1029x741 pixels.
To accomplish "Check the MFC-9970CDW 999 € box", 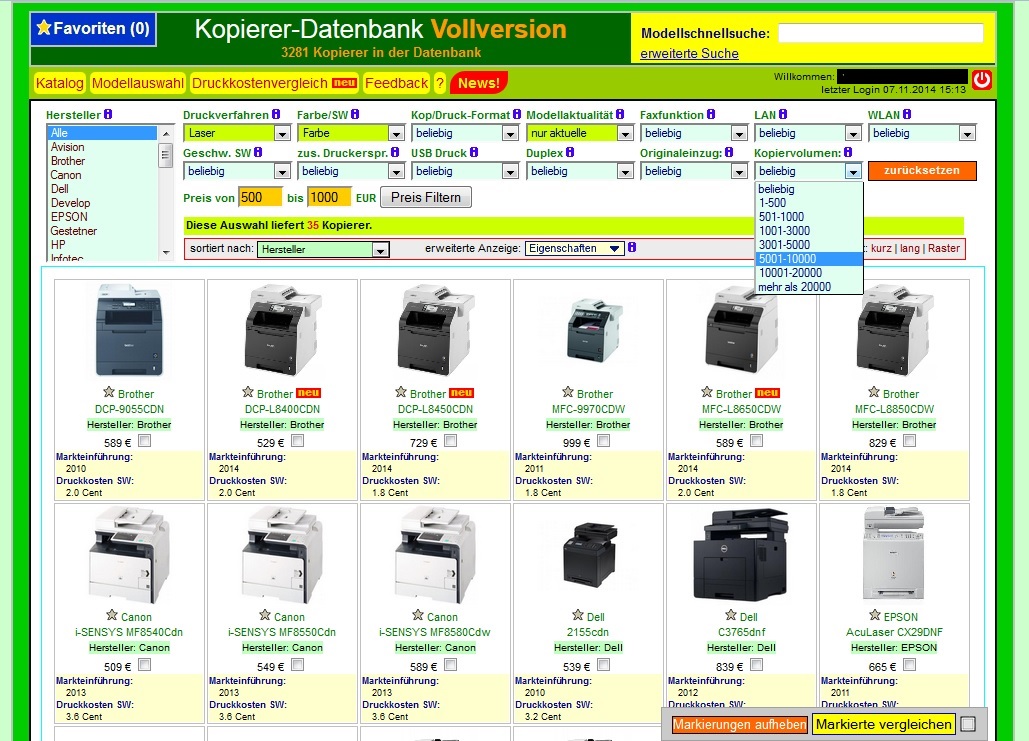I will tap(604, 441).
